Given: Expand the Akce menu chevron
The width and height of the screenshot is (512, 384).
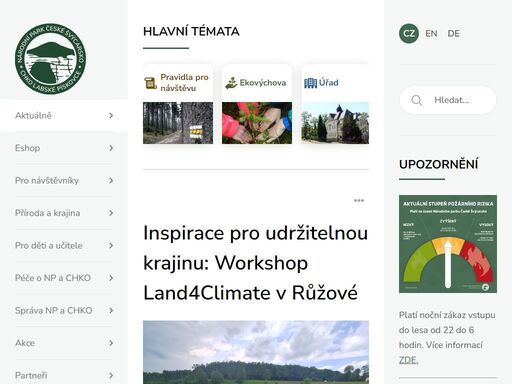Looking at the screenshot, I should (x=111, y=343).
